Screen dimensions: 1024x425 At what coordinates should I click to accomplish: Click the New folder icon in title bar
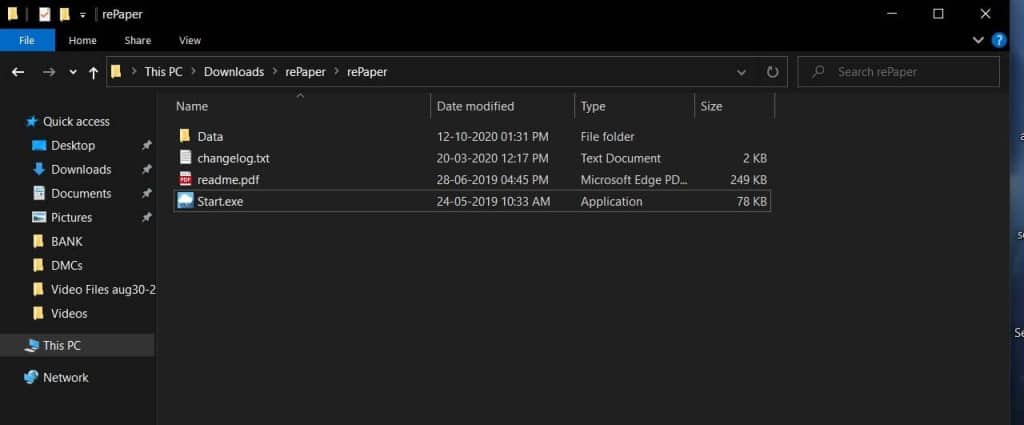pyautogui.click(x=64, y=14)
